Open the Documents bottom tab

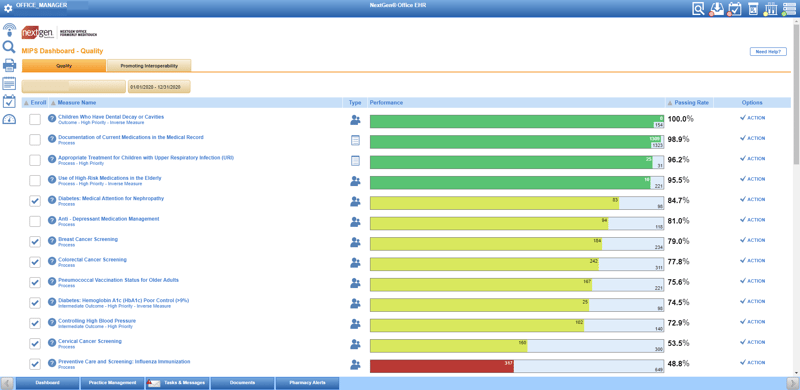(x=242, y=383)
